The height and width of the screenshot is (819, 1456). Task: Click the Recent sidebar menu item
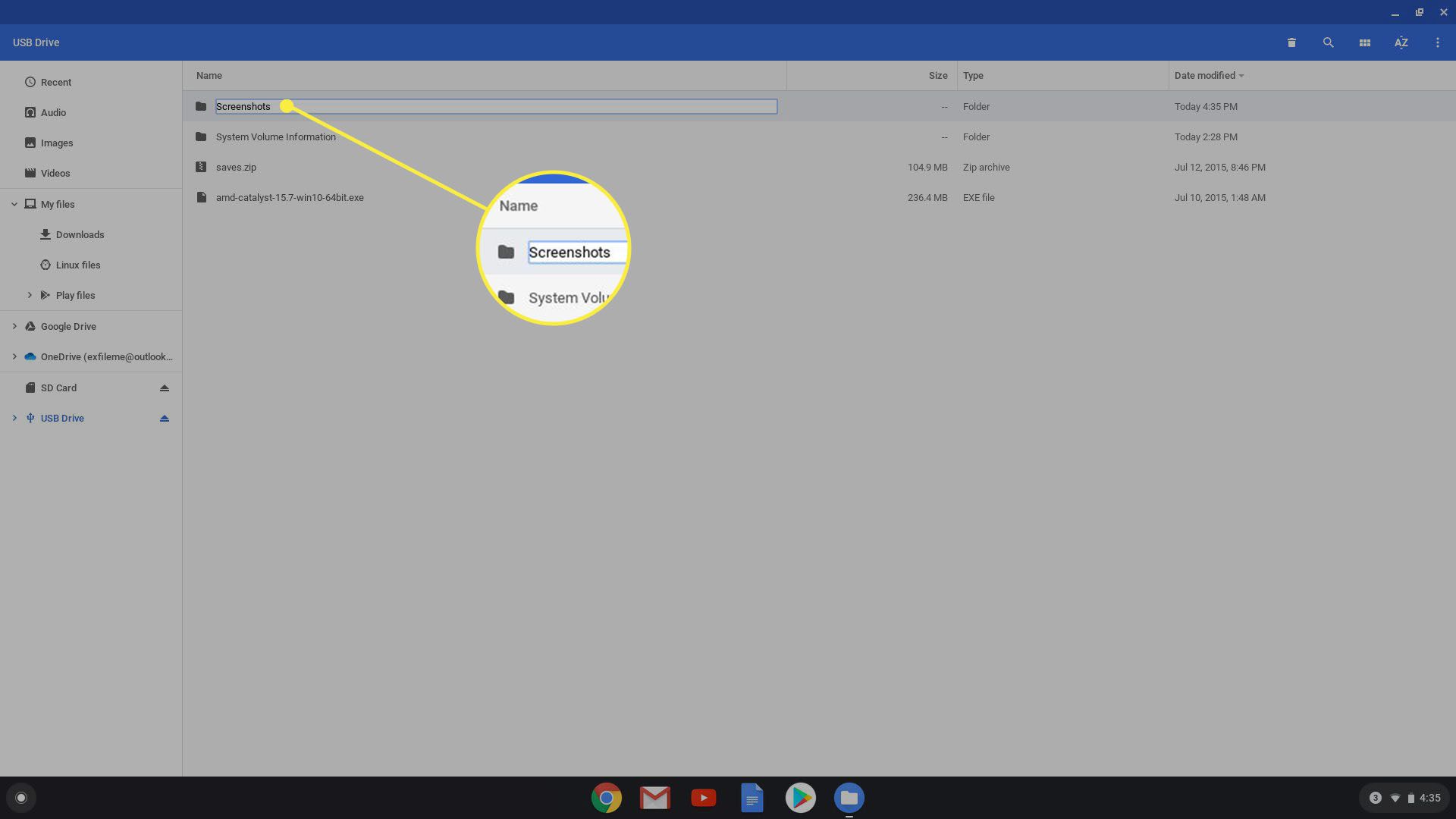(55, 81)
